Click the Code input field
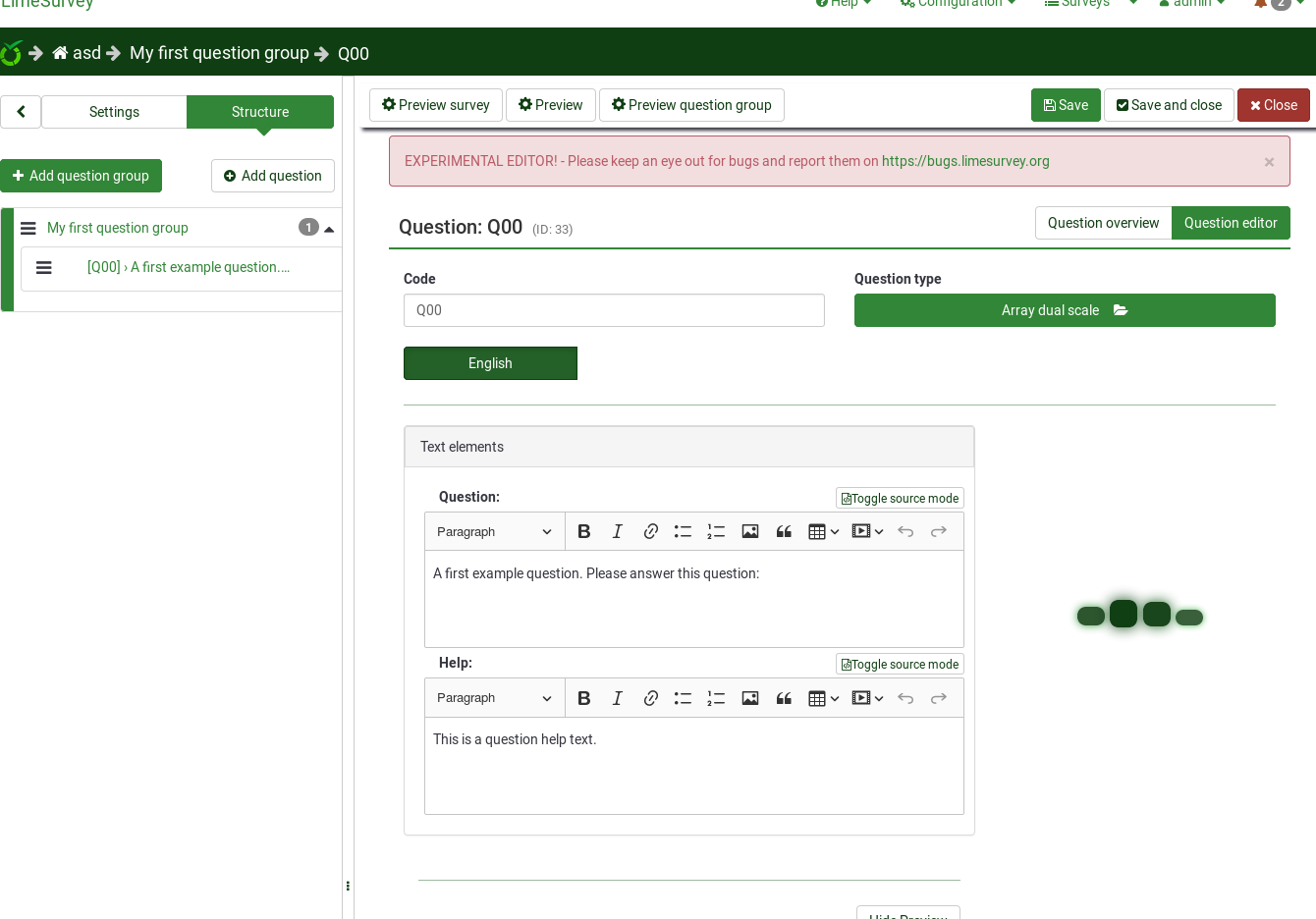The image size is (1316, 919). [614, 310]
